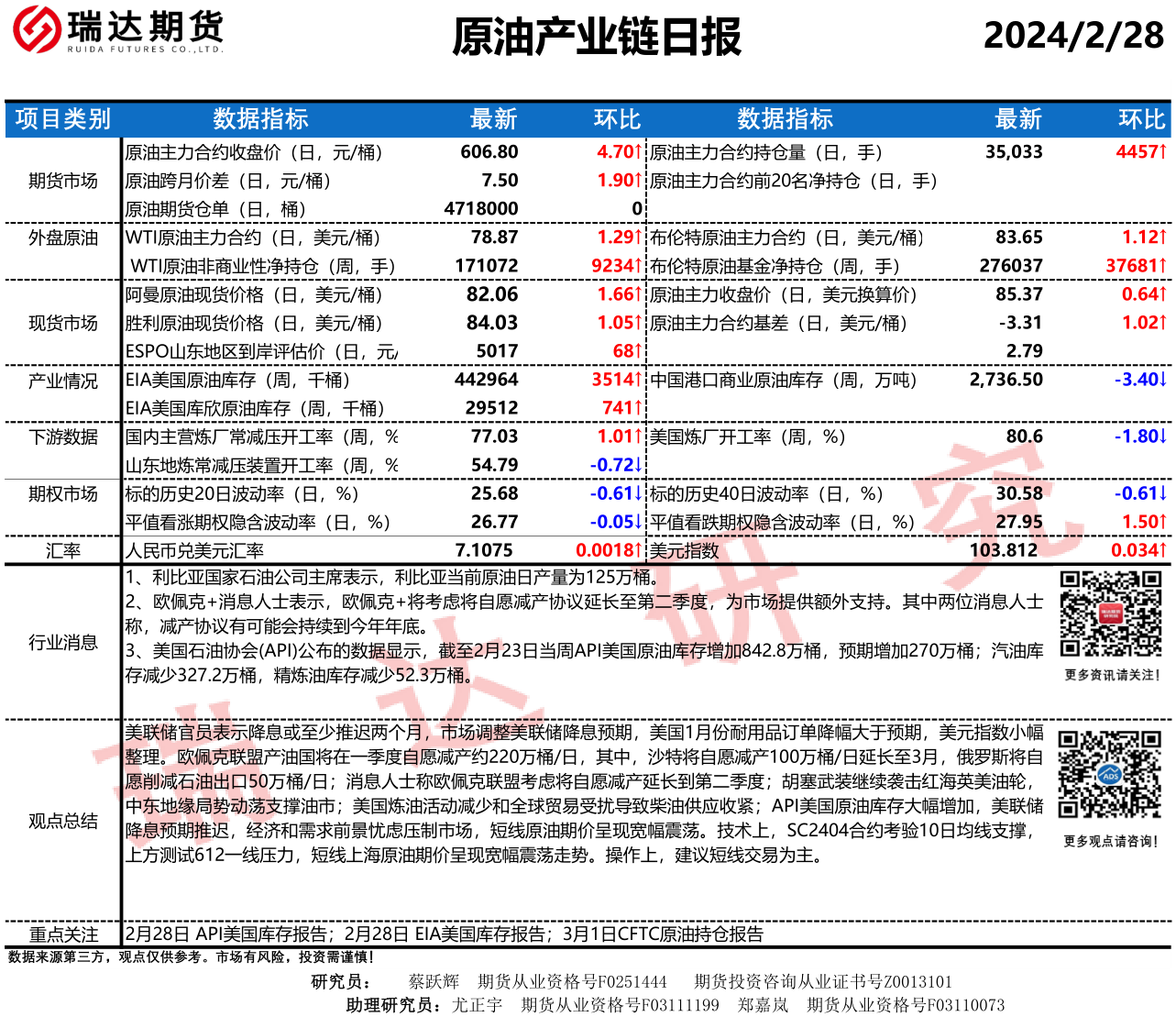
Task: Click the blue down arrow after -3.40
Action: (1163, 380)
